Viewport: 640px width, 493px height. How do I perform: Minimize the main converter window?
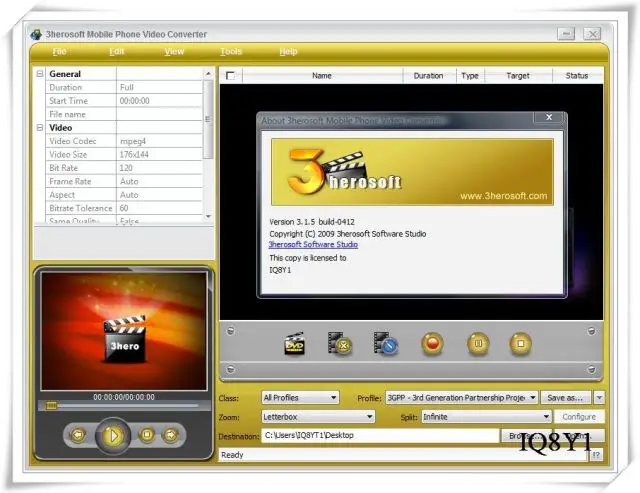coord(566,33)
